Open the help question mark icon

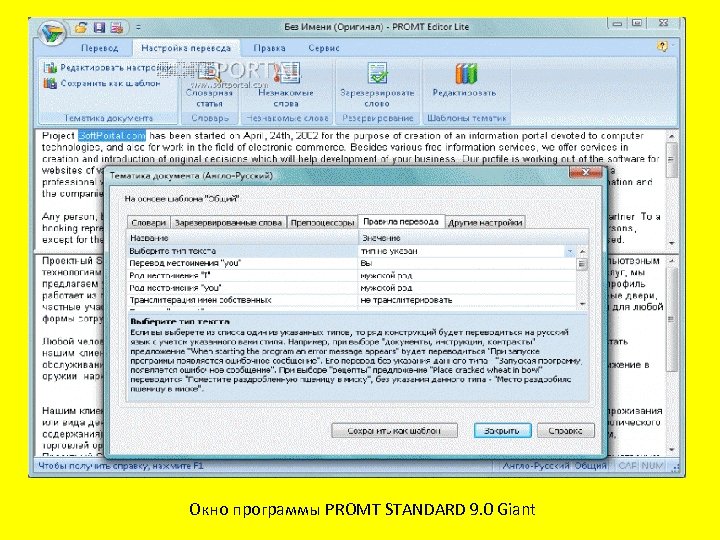tap(662, 46)
